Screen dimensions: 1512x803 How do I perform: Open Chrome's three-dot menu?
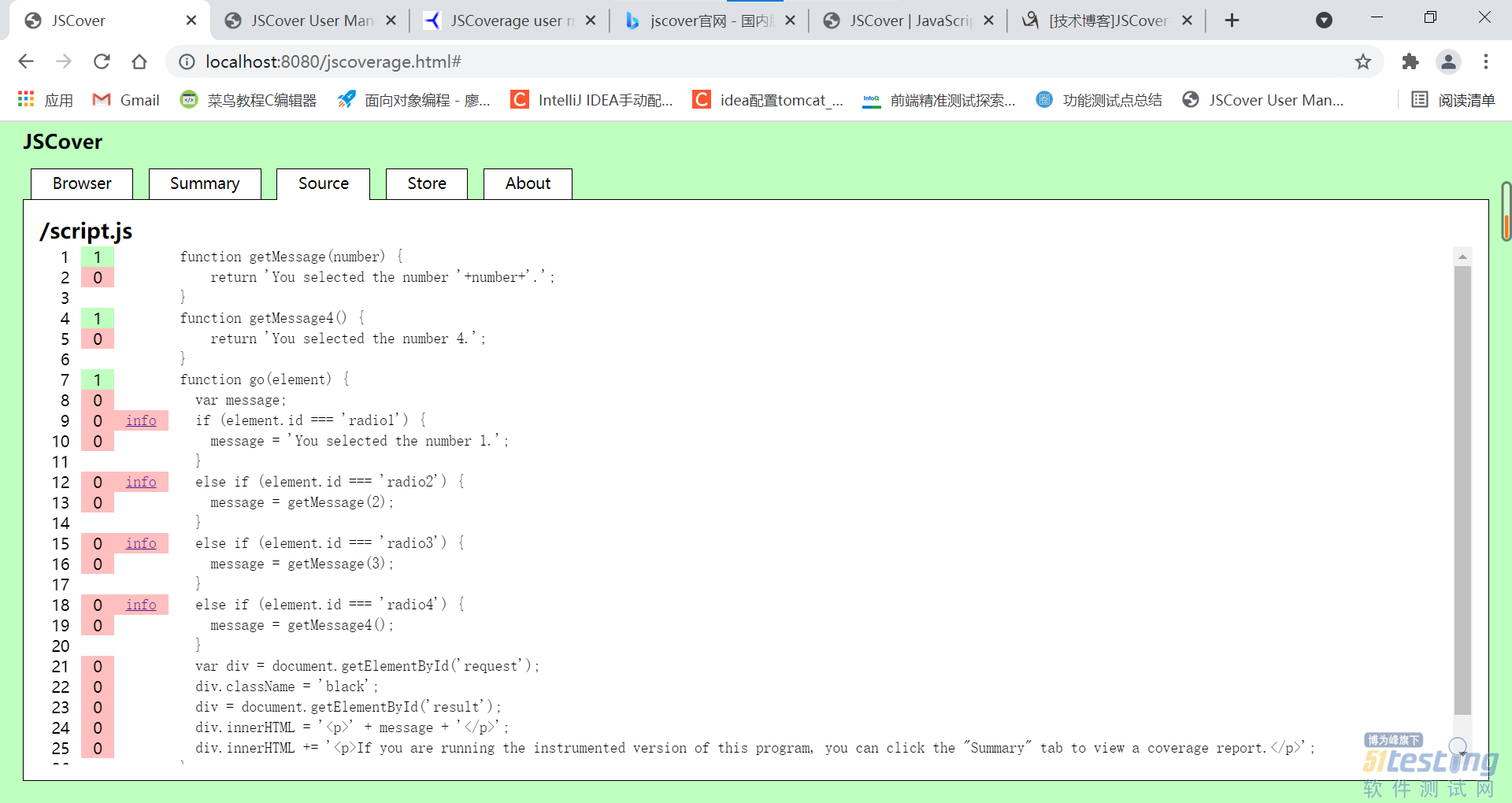pyautogui.click(x=1486, y=61)
